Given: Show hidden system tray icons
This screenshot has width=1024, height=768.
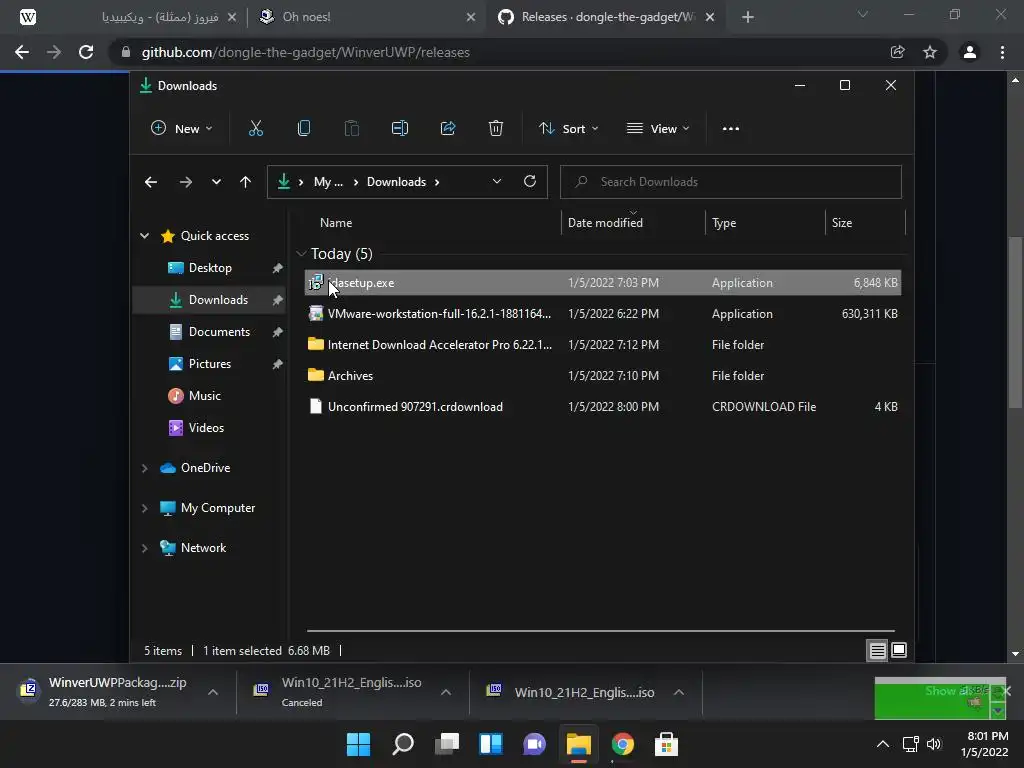Looking at the screenshot, I should (x=882, y=744).
